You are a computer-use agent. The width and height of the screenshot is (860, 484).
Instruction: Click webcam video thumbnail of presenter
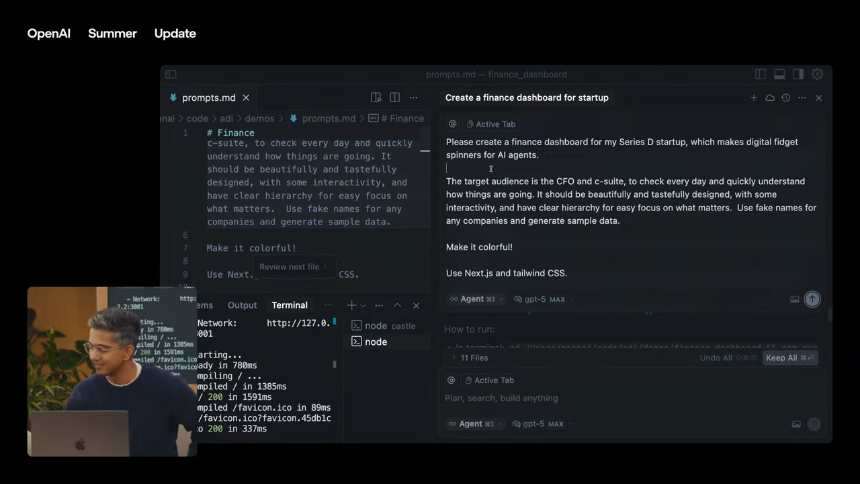(112, 372)
